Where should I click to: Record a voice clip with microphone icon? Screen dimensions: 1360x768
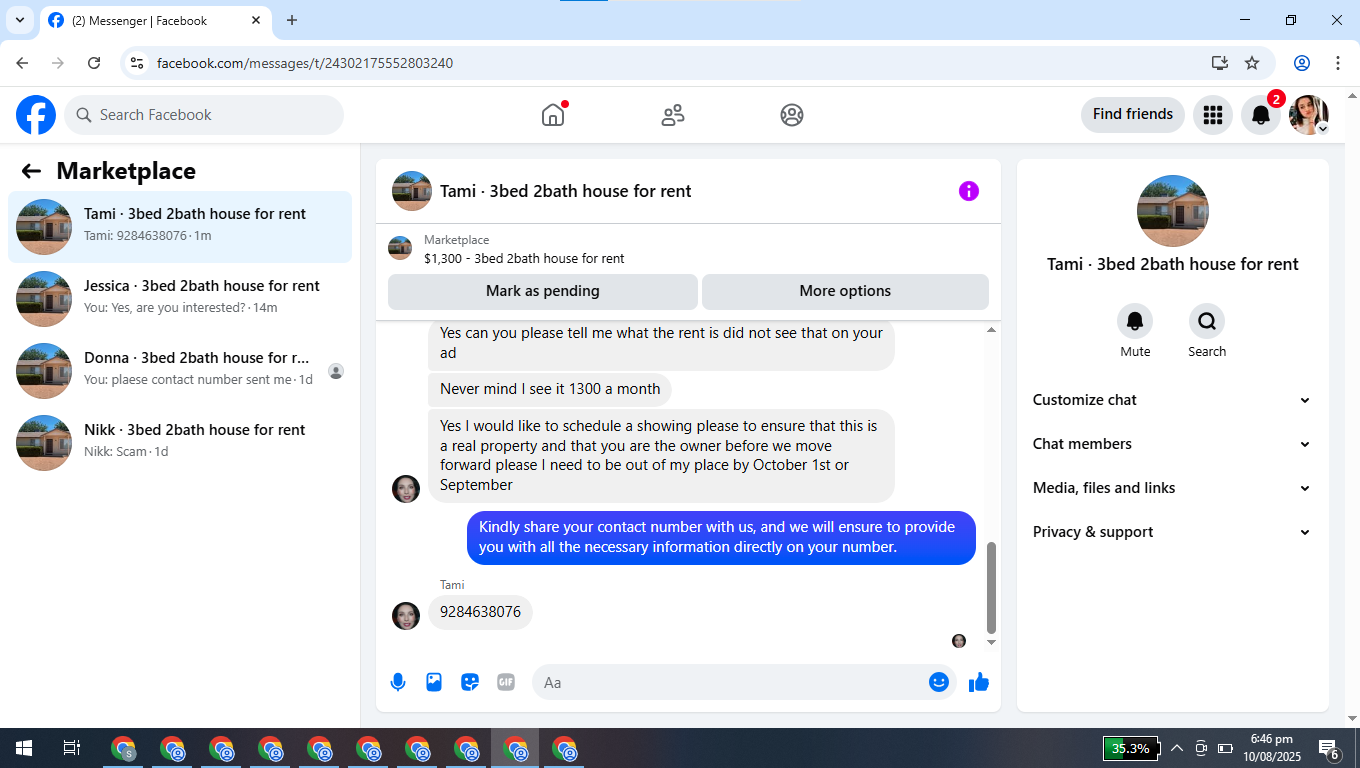398,682
